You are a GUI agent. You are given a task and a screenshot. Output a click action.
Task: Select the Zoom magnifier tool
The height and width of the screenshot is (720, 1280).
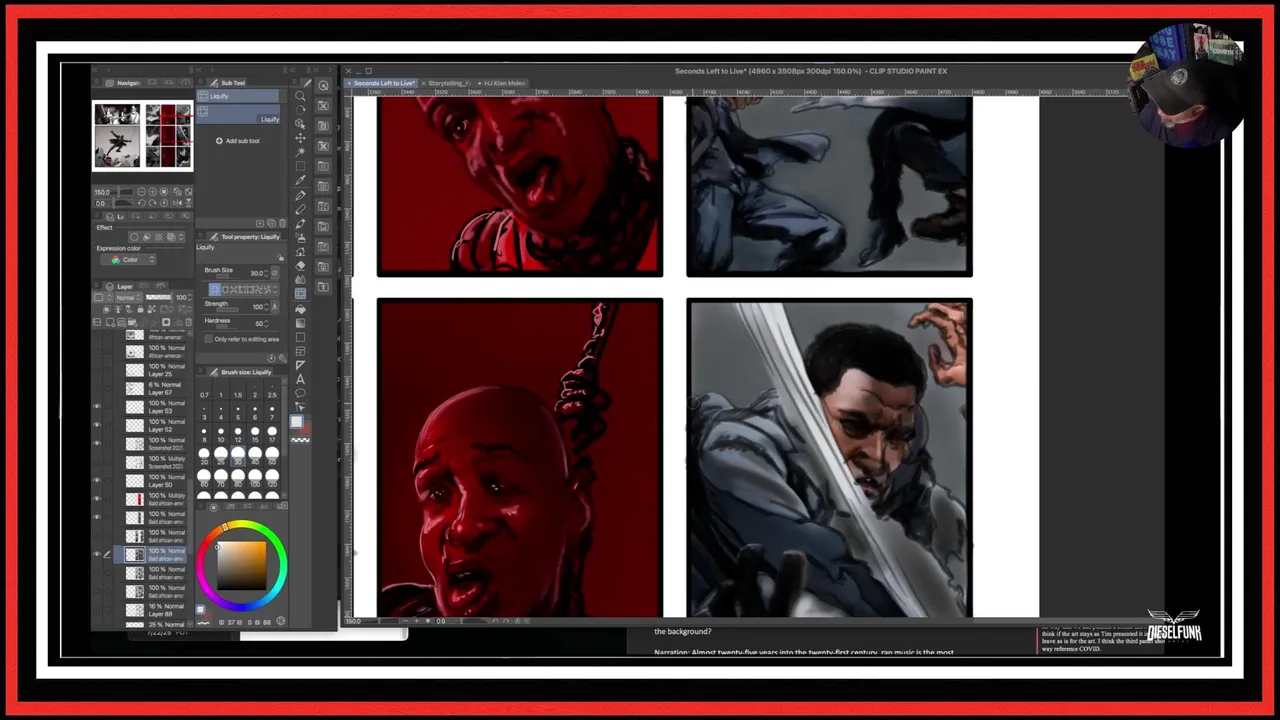(300, 96)
